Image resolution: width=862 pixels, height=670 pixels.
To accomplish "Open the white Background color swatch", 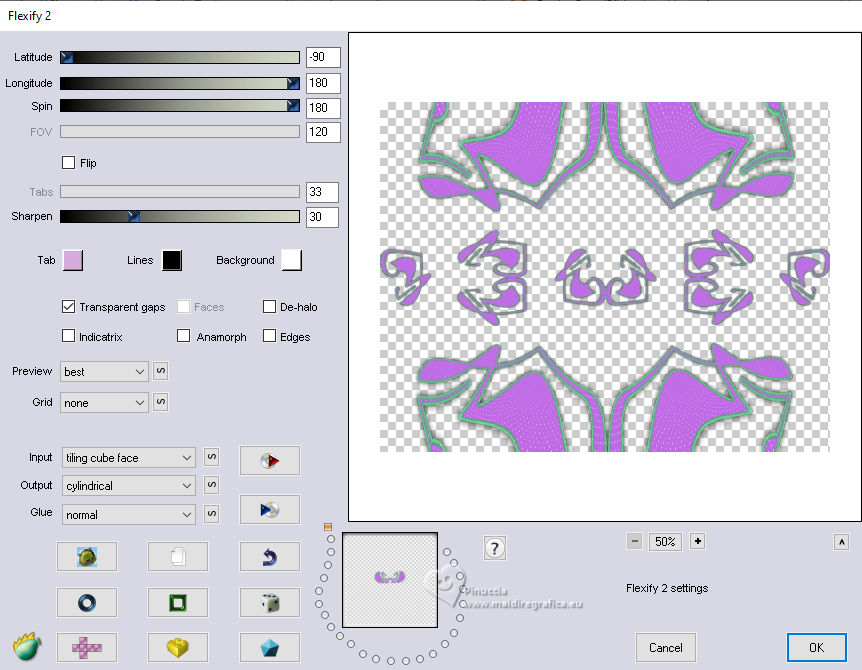I will pyautogui.click(x=291, y=260).
